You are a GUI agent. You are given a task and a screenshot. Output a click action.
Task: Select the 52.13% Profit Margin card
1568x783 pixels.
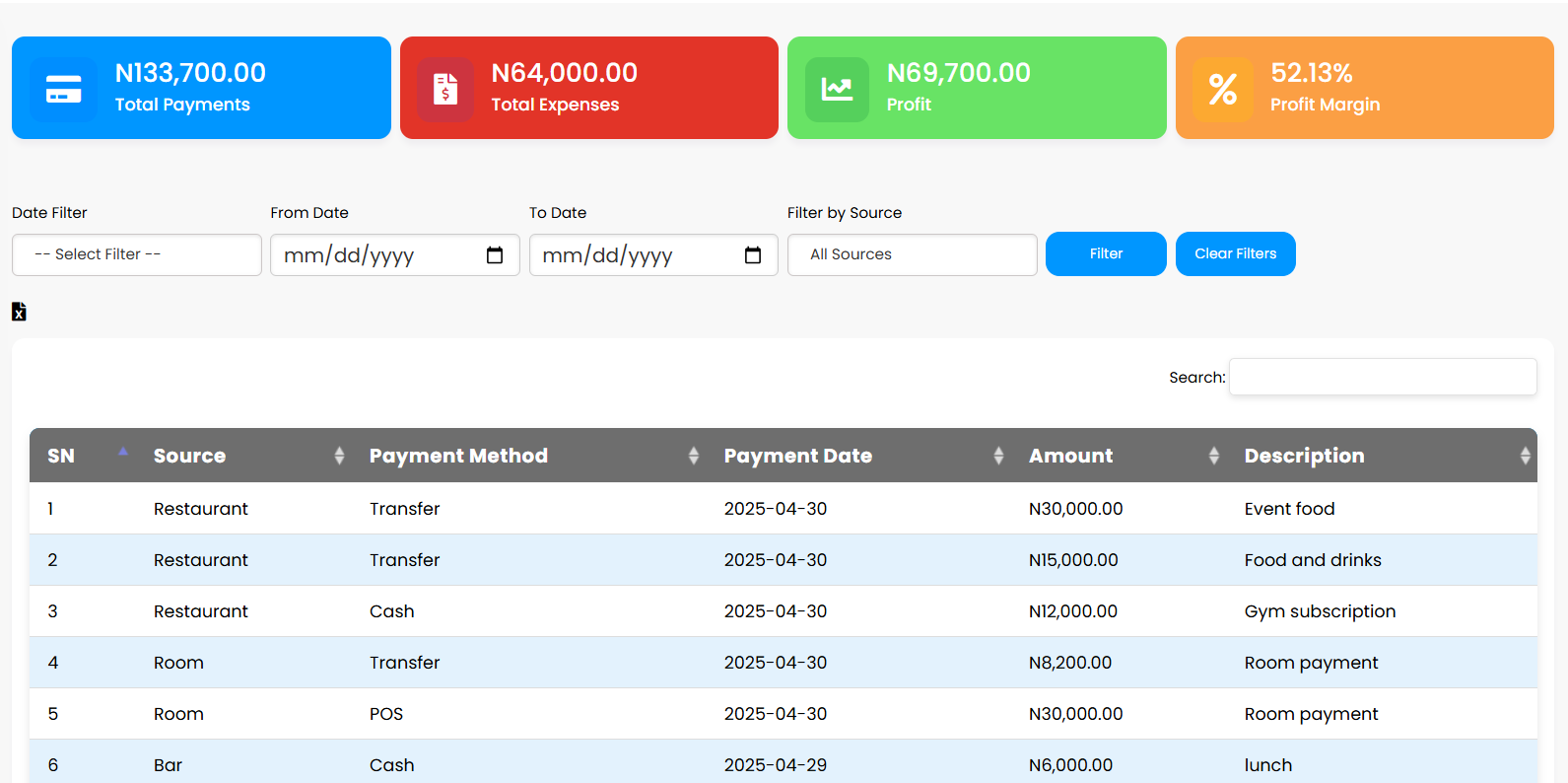point(1365,88)
